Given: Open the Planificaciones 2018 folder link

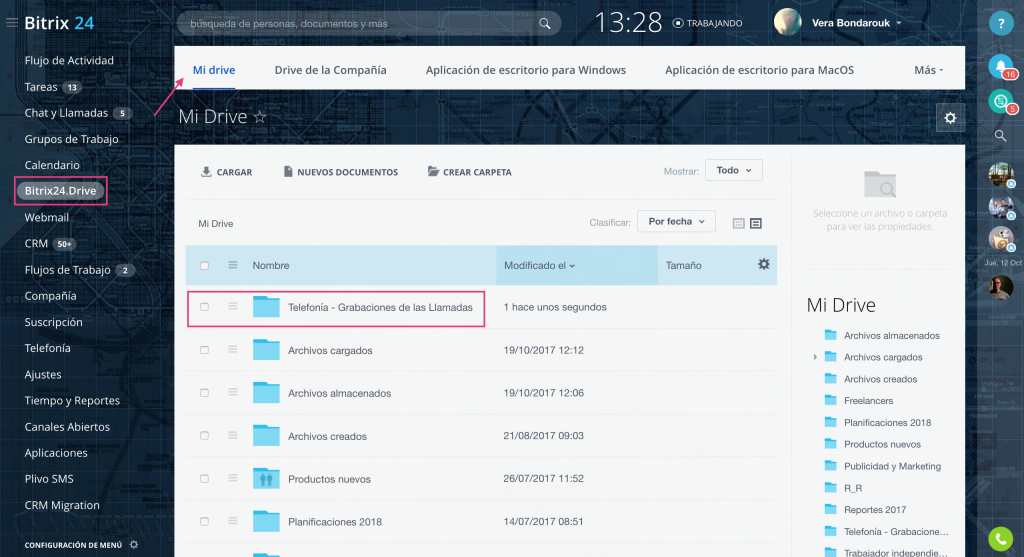Looking at the screenshot, I should pyautogui.click(x=335, y=522).
